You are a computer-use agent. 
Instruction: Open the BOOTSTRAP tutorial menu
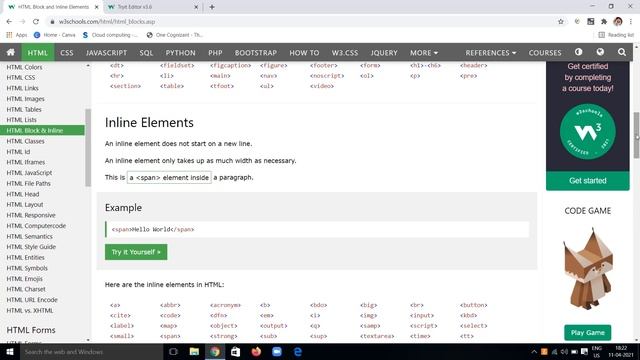click(256, 53)
